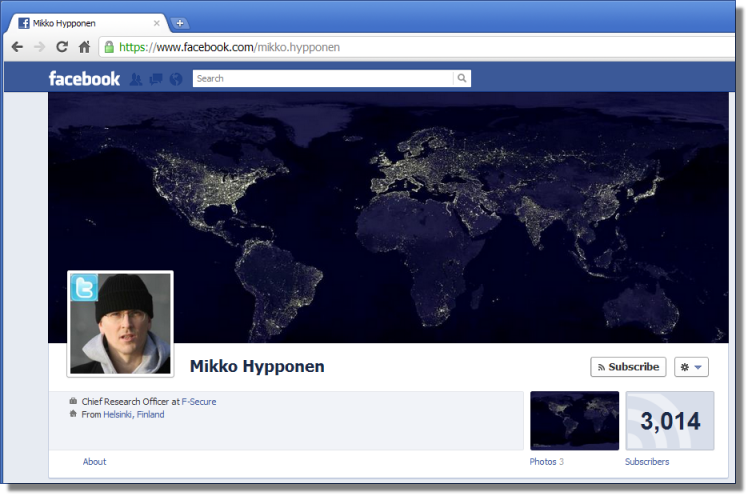Go to the browser home page icon
Image resolution: width=746 pixels, height=494 pixels.
(x=84, y=47)
